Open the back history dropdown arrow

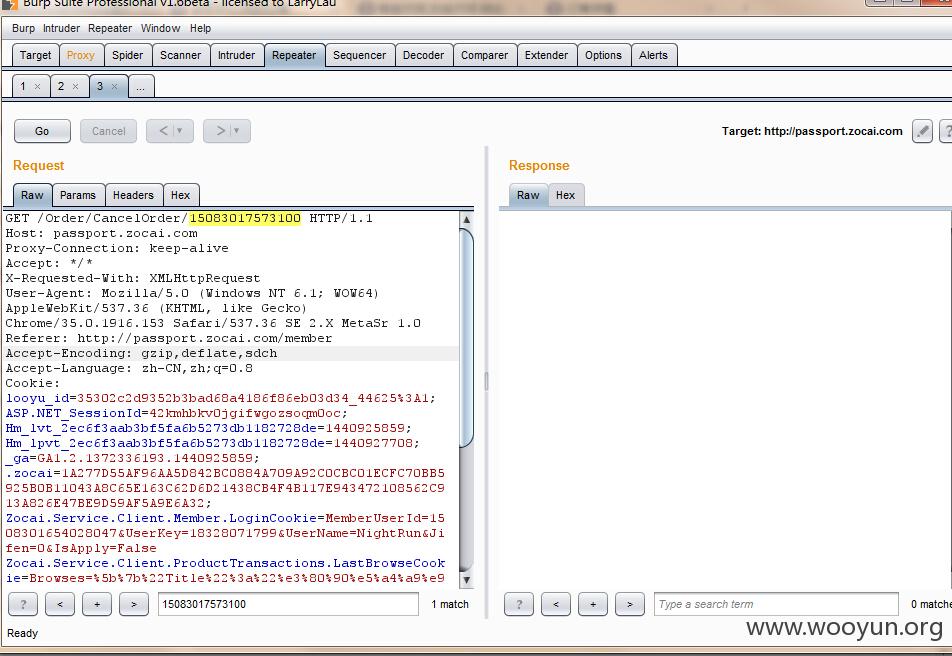[x=180, y=131]
